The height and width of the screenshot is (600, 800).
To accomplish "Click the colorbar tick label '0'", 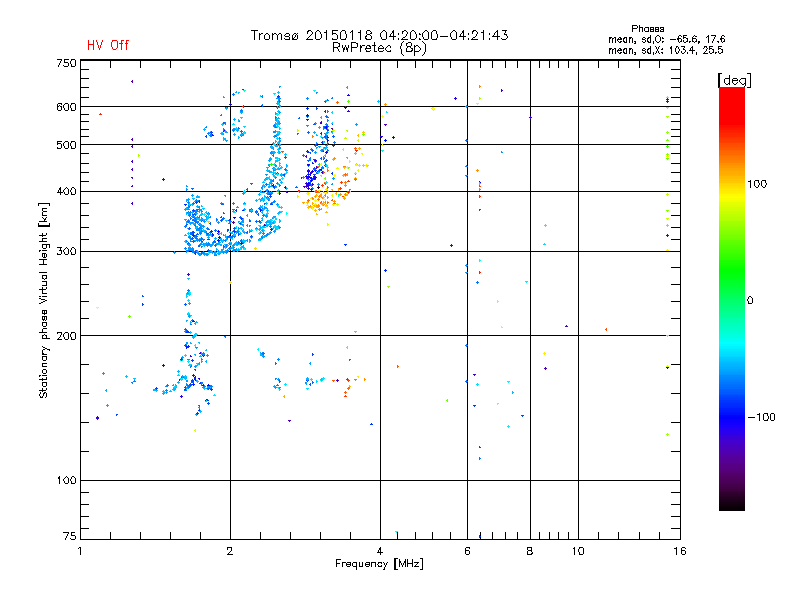I will 750,301.
